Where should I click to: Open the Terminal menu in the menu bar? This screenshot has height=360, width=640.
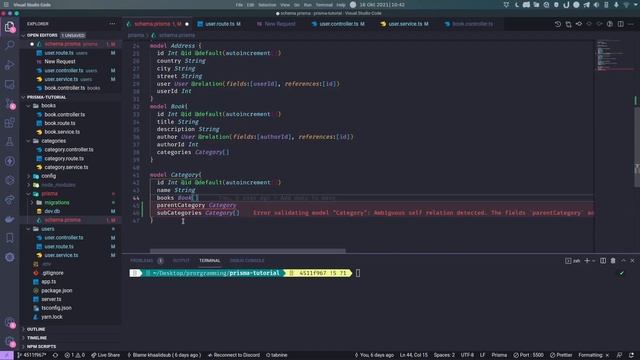(324, 5)
